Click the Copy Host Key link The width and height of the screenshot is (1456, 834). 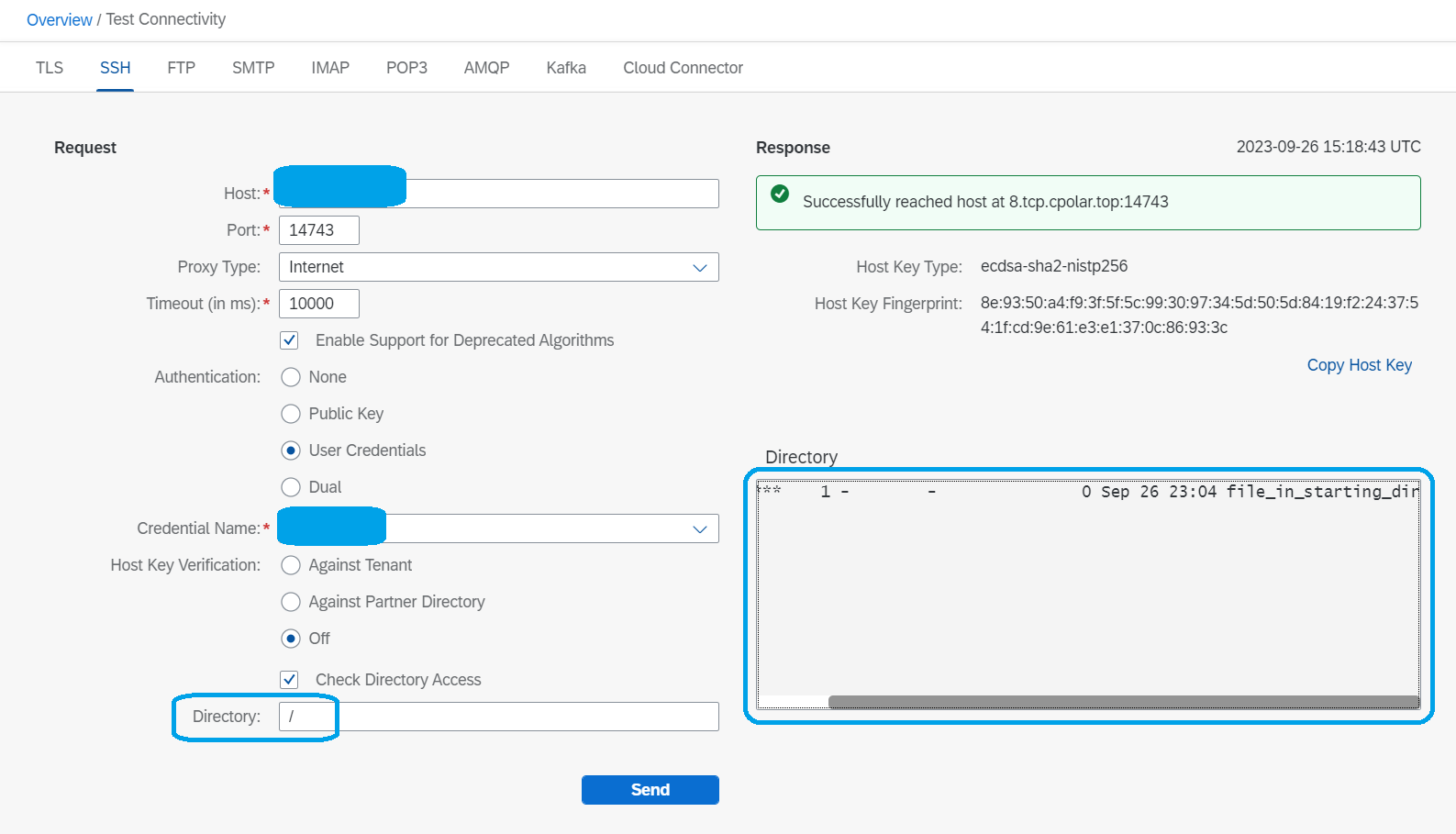1360,365
